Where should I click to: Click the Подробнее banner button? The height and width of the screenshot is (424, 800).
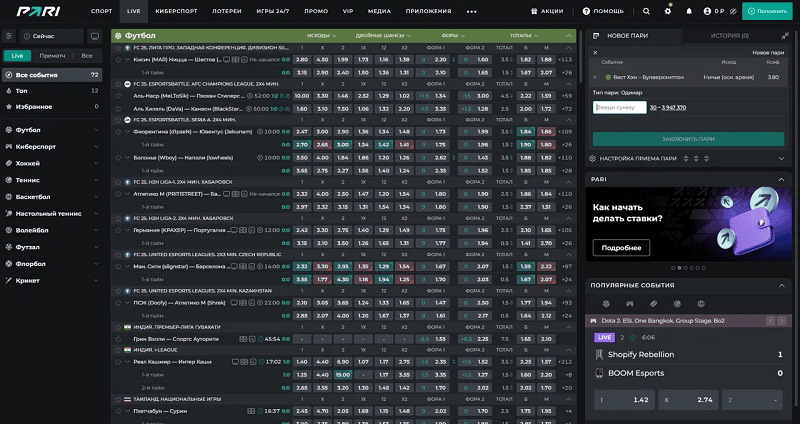click(621, 248)
